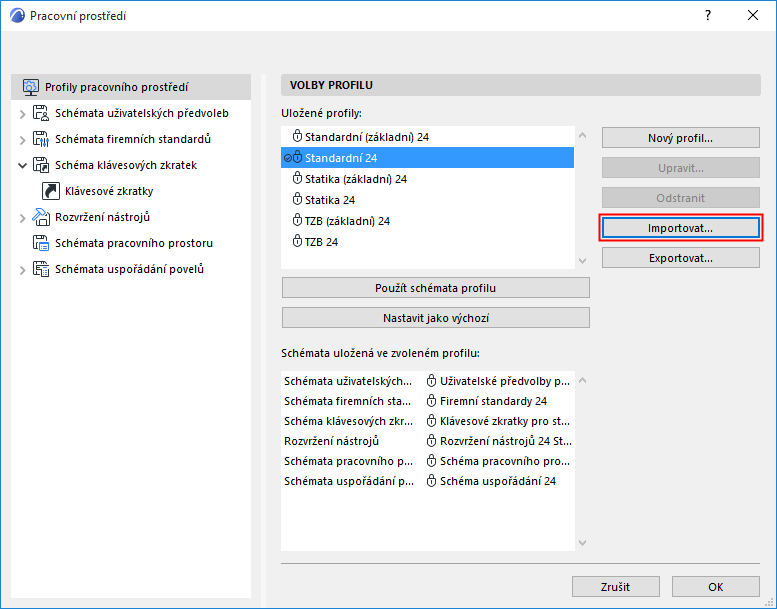Image resolution: width=777 pixels, height=609 pixels.
Task: Click Uživatelské předvolby p... scheme entry
Action: (504, 381)
